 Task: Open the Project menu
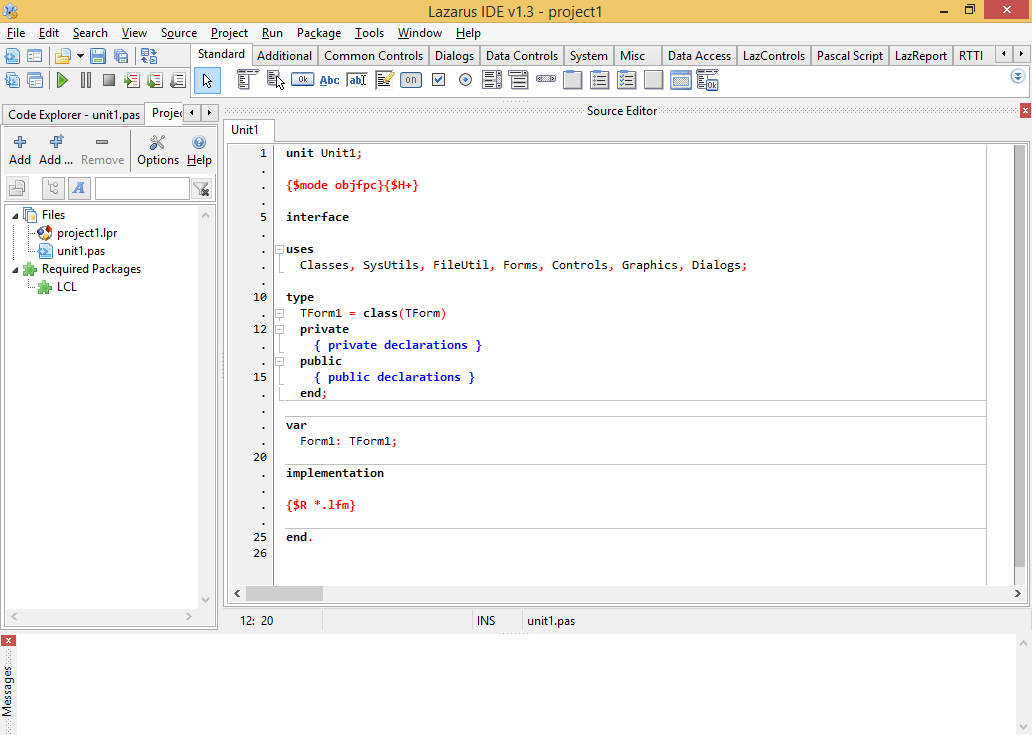(229, 33)
